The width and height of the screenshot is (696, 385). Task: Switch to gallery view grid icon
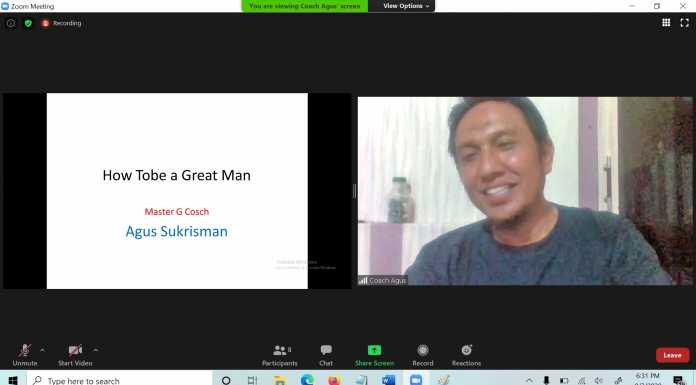point(666,23)
